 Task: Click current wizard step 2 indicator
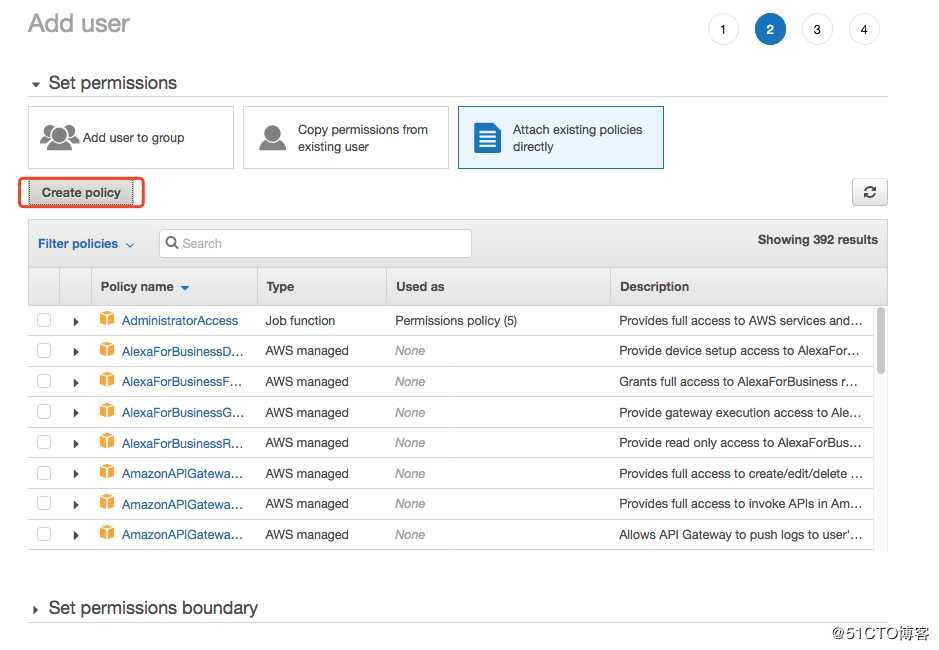click(x=770, y=29)
